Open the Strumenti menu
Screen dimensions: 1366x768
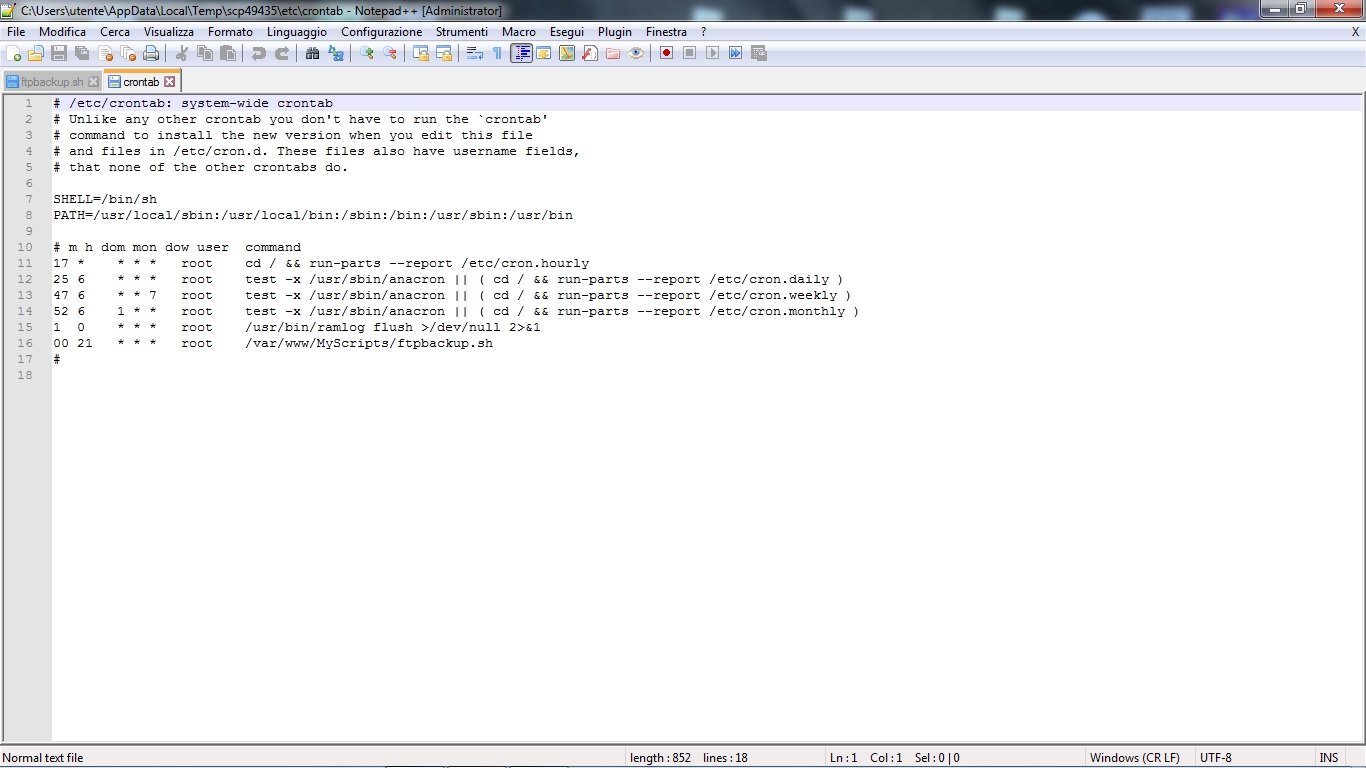462,32
